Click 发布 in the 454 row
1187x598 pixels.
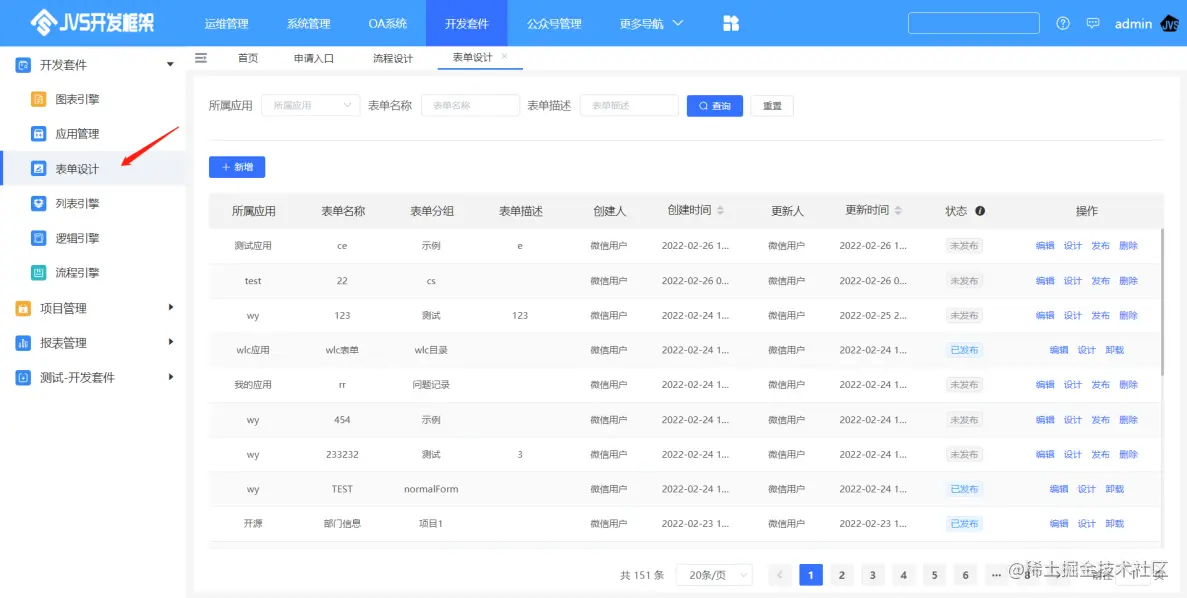pos(1101,419)
